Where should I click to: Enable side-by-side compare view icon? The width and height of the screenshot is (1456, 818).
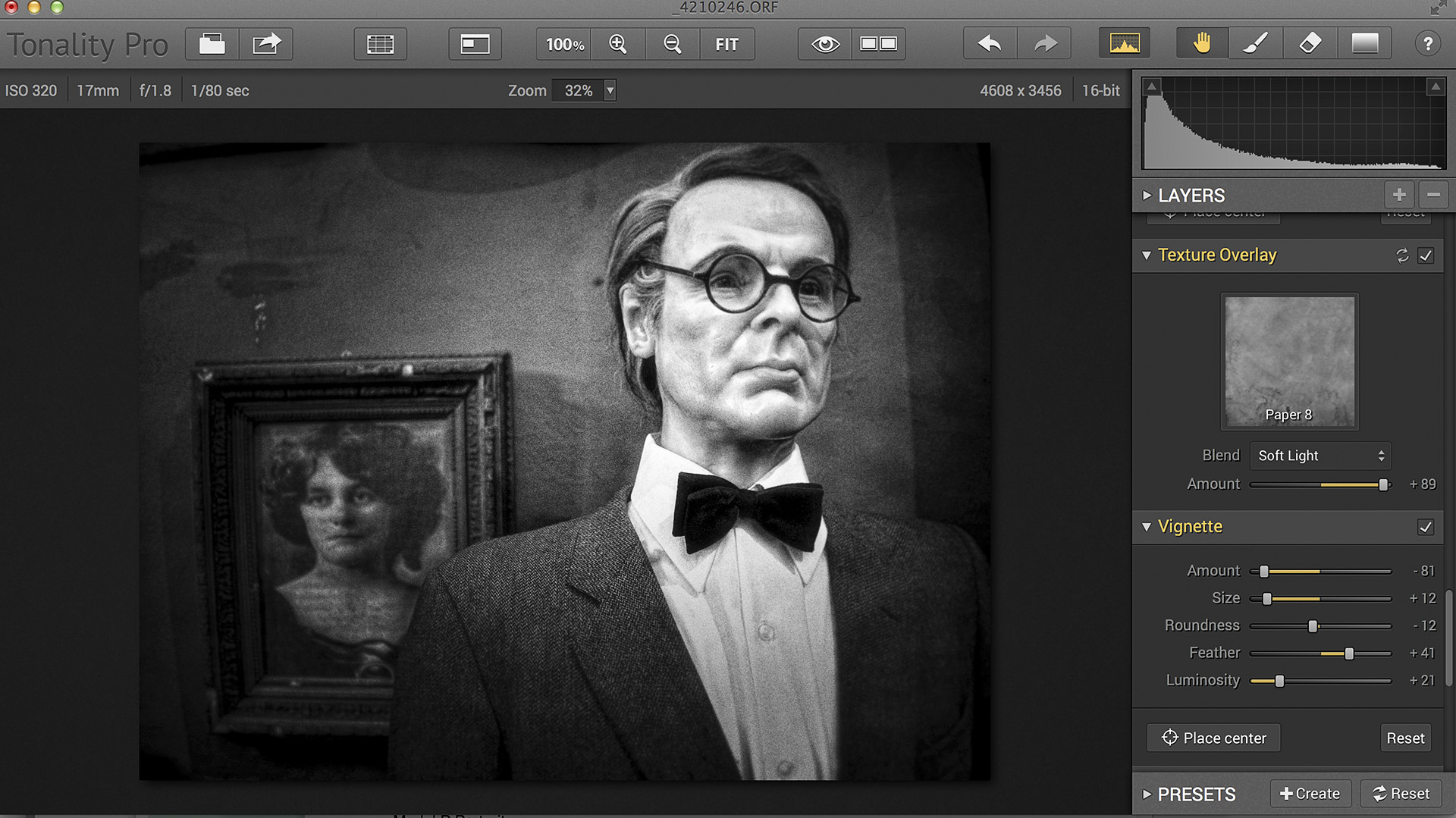coord(878,44)
